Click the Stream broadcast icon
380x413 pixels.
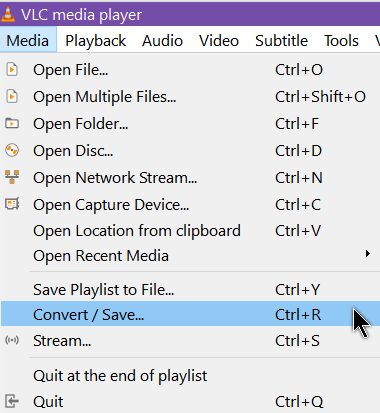12,340
